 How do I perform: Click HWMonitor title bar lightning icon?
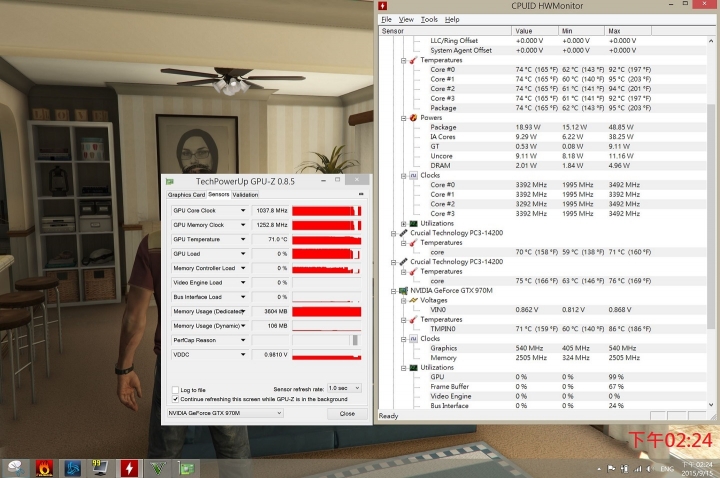[382, 6]
